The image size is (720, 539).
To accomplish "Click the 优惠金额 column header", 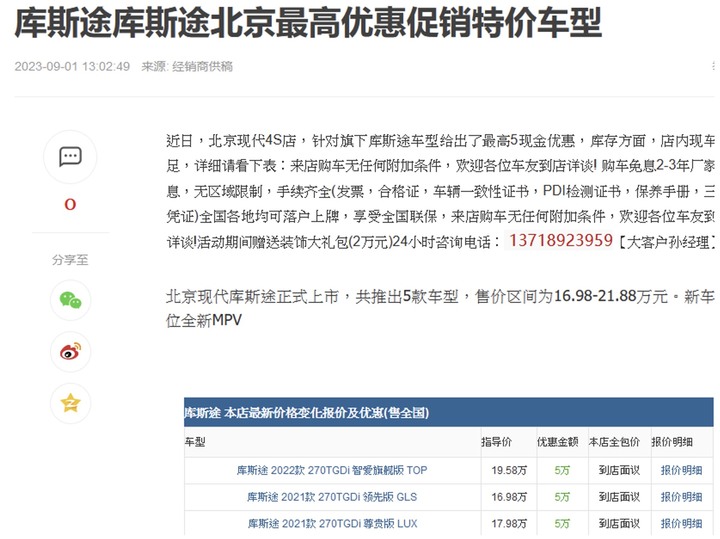I will tap(557, 442).
